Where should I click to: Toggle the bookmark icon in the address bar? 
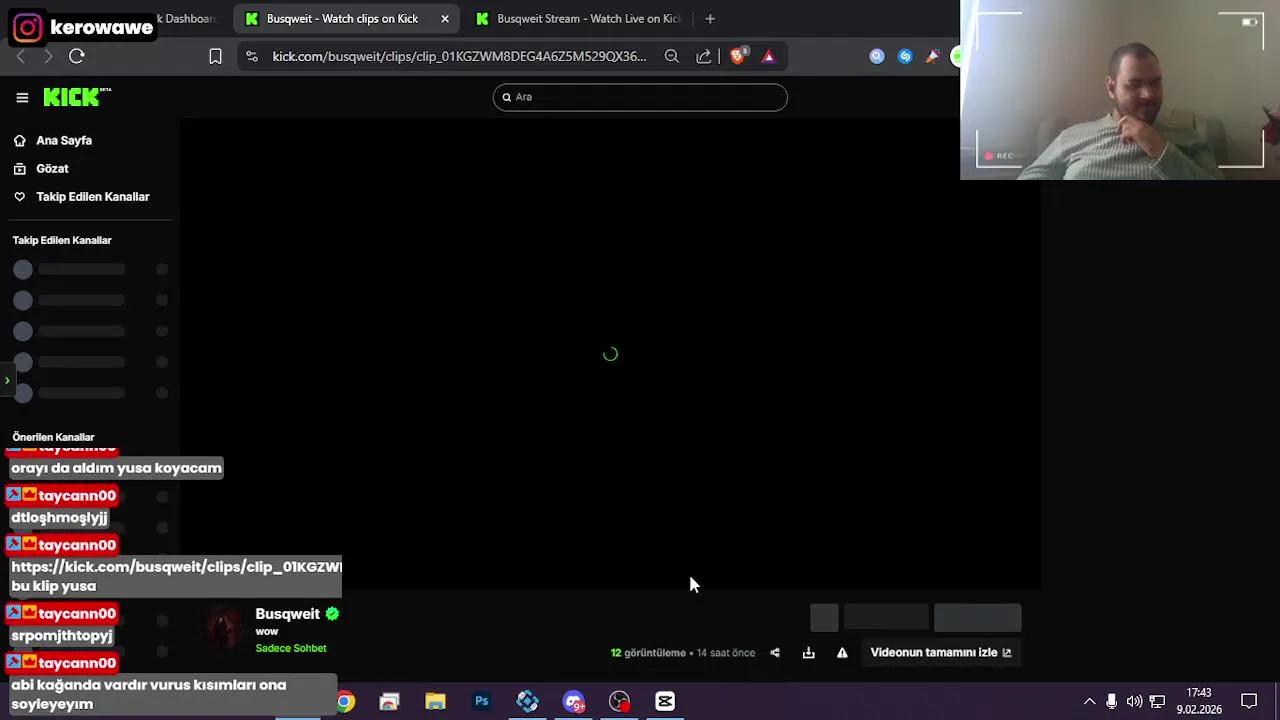click(215, 56)
